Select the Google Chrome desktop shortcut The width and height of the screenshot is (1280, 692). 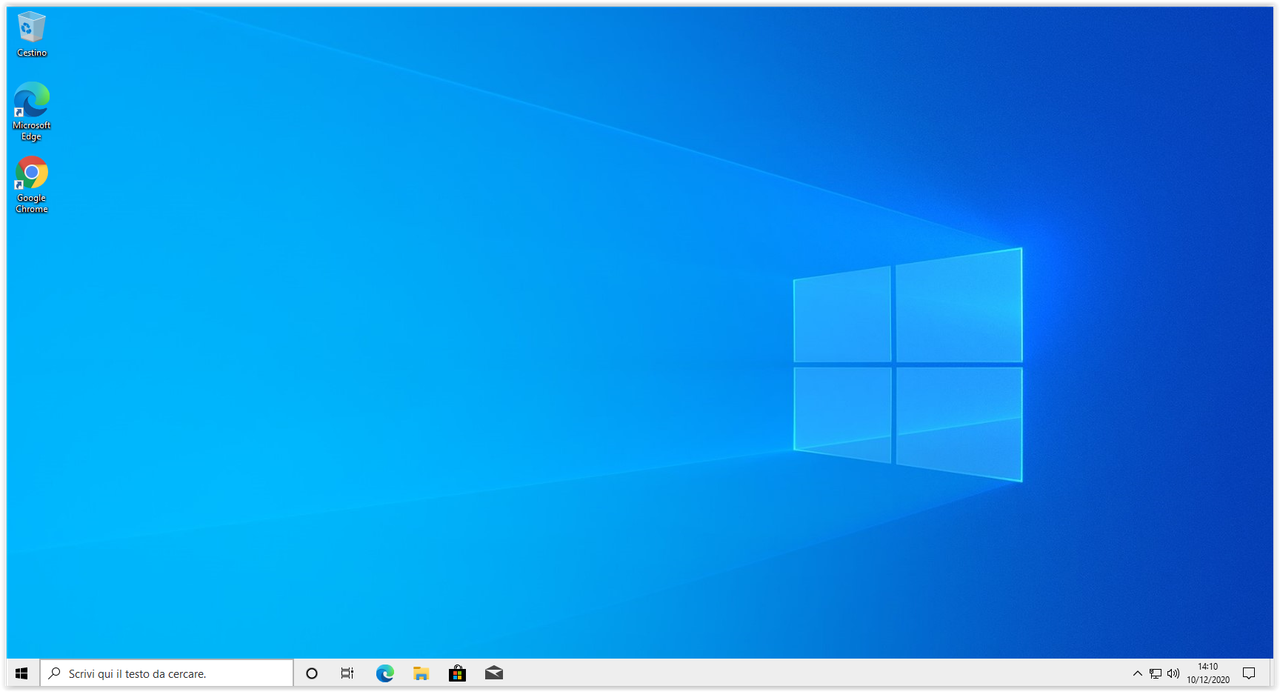coord(31,185)
